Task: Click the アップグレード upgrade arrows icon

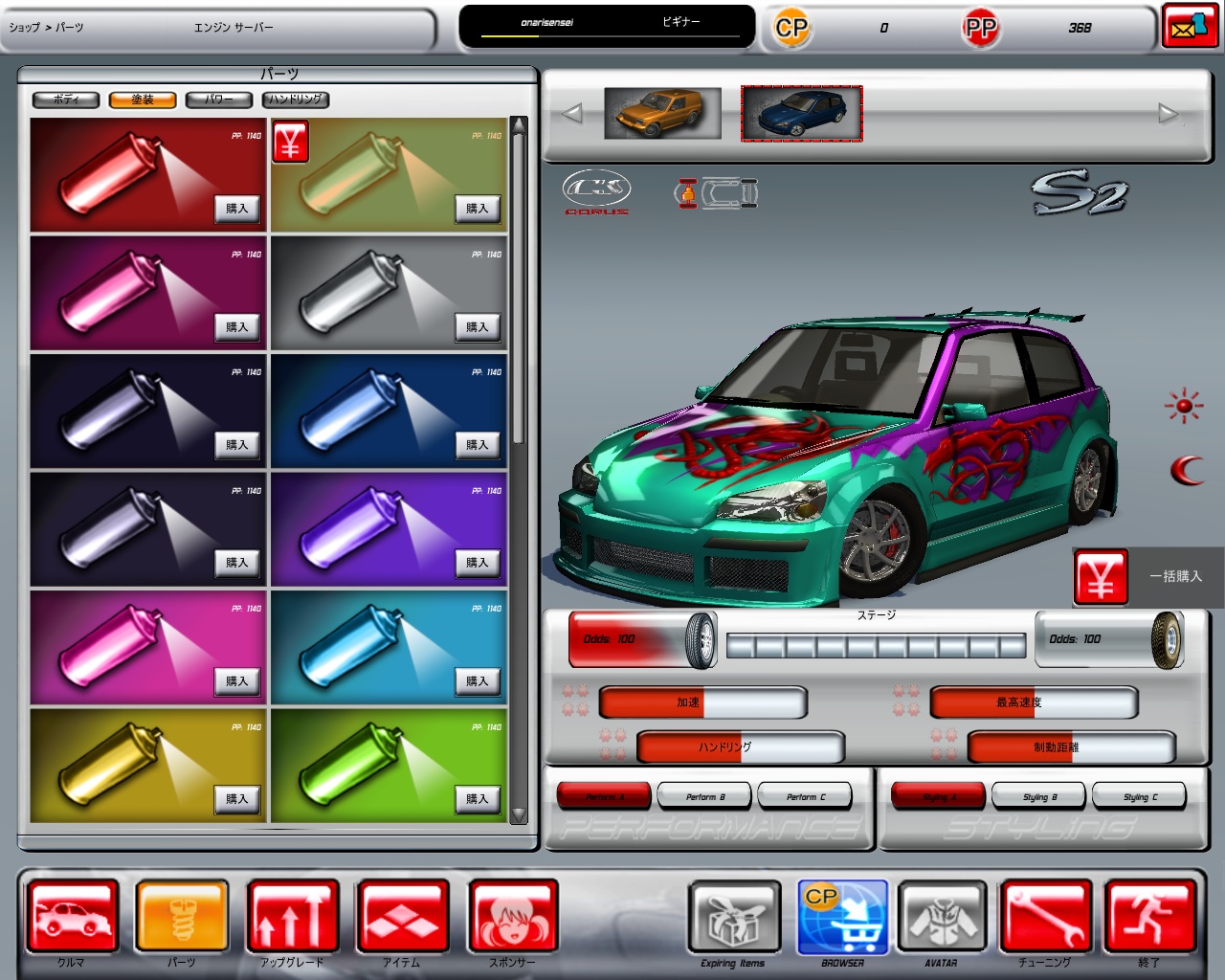Action: point(293,917)
